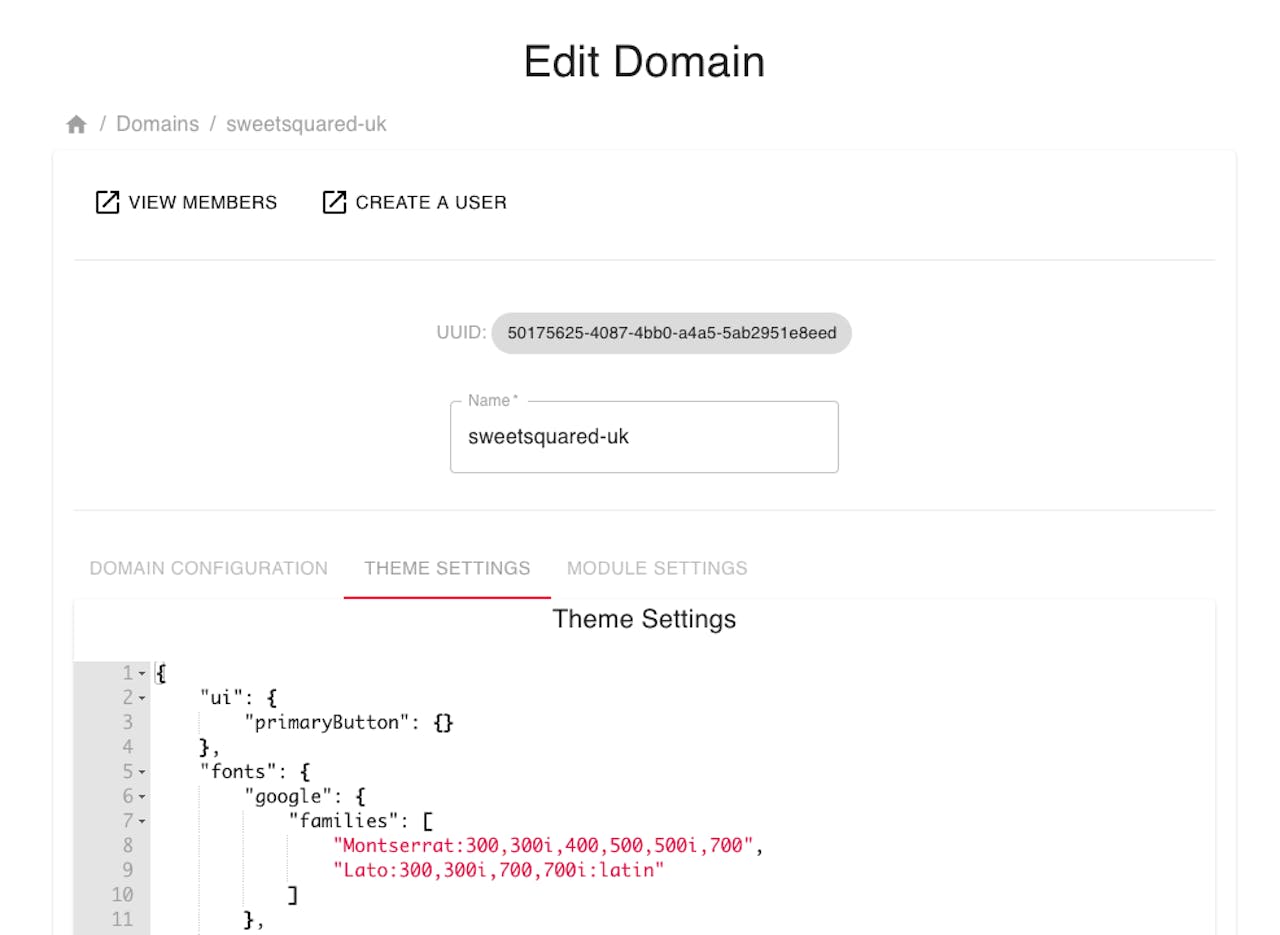
Task: Click the Create a User external link icon
Action: tap(334, 202)
